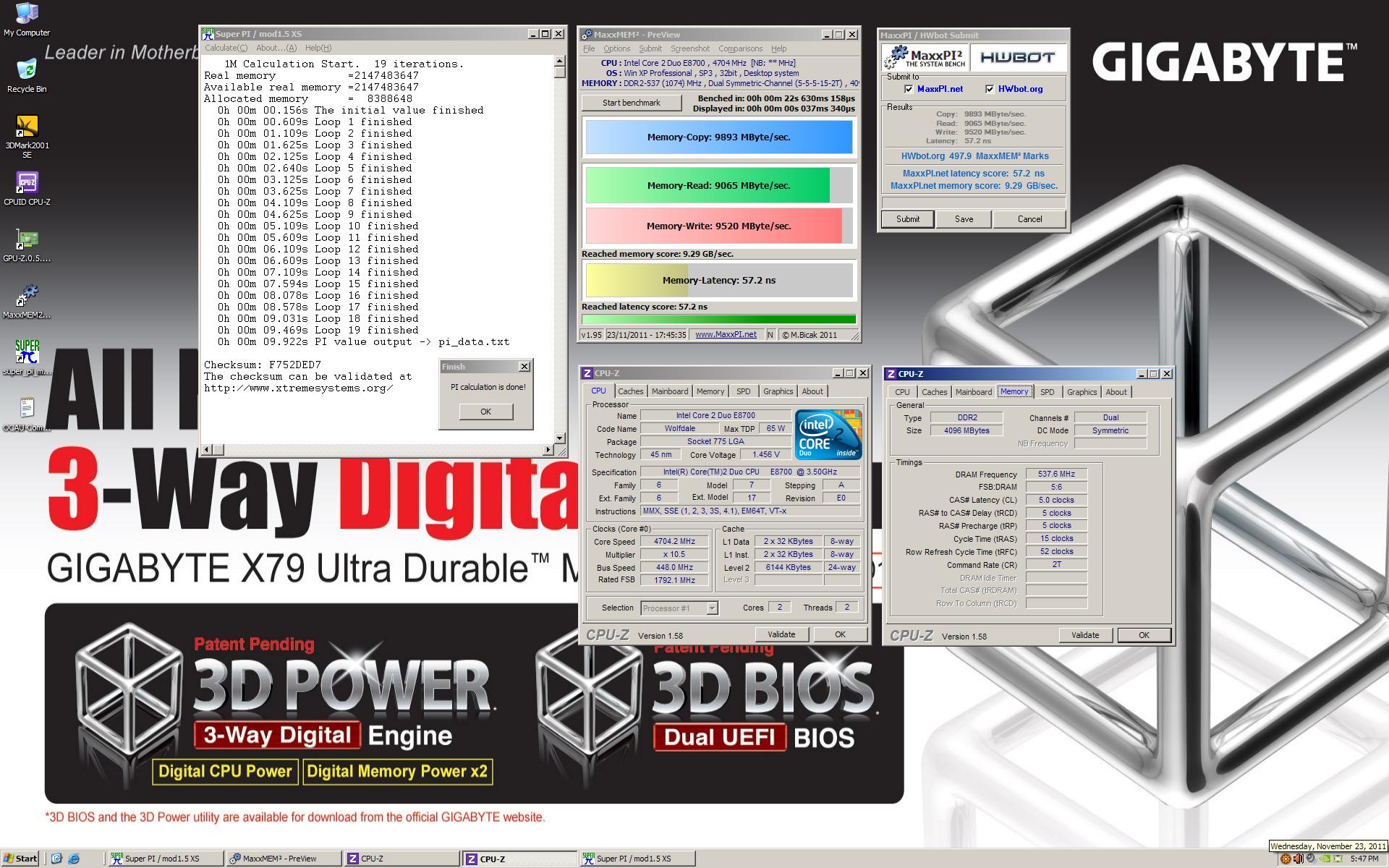
Task: Click Super PI scrollbar down arrow
Action: tap(559, 438)
